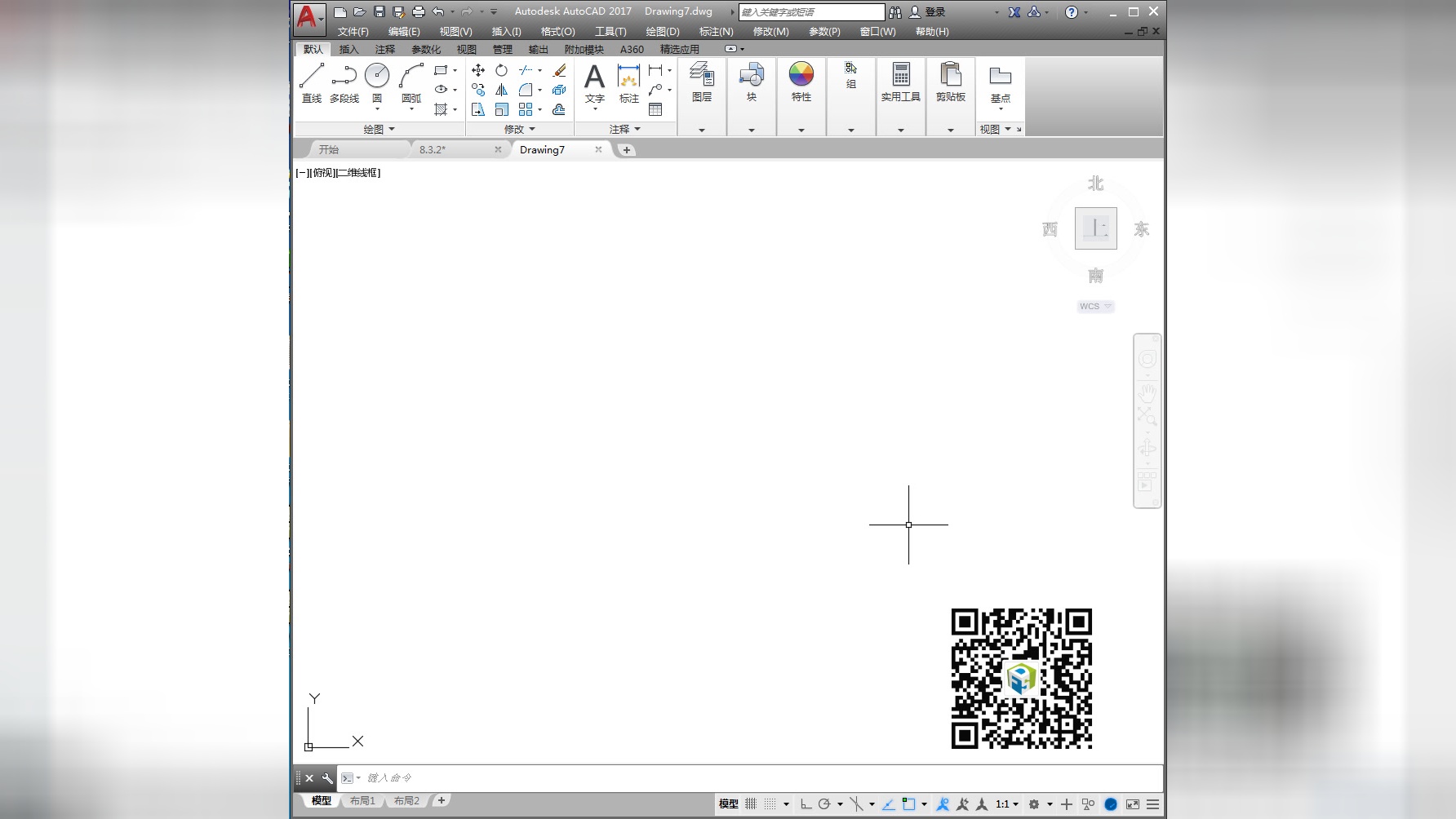Expand the Annotation (注释) panel

pos(625,129)
